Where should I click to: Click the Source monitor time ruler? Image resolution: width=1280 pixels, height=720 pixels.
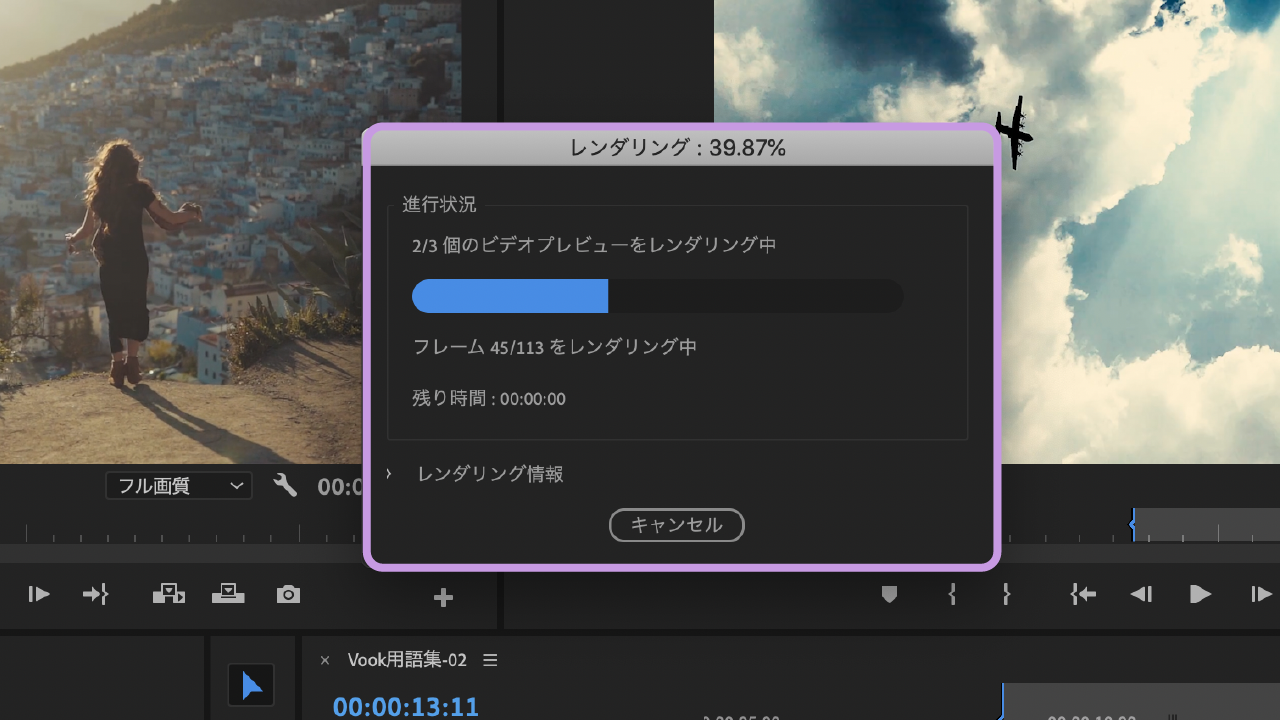[180, 532]
